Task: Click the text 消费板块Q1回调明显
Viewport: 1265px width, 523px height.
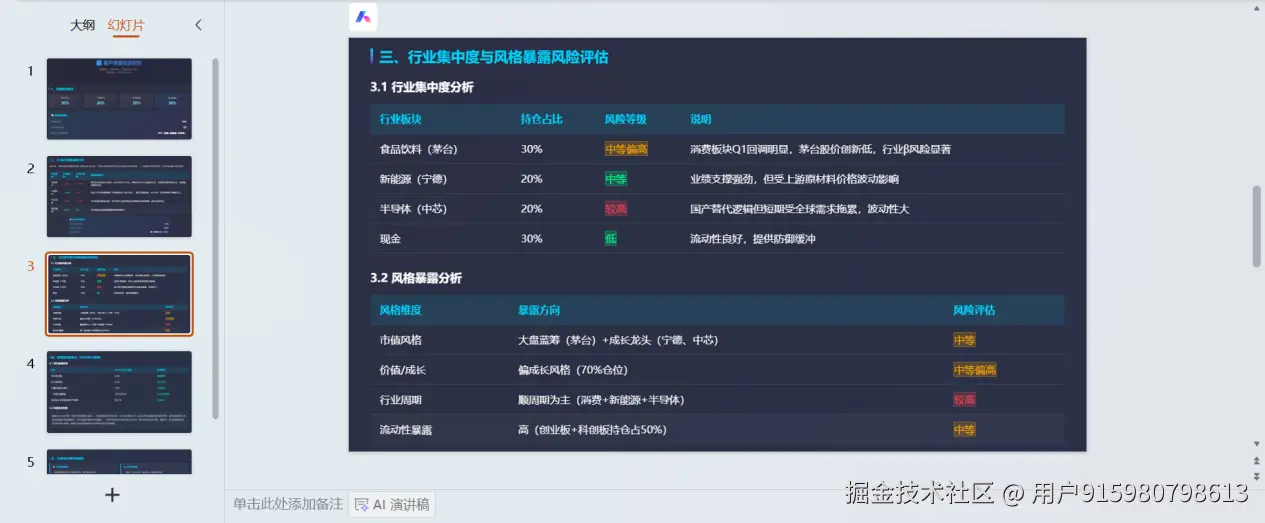Action: coord(740,149)
